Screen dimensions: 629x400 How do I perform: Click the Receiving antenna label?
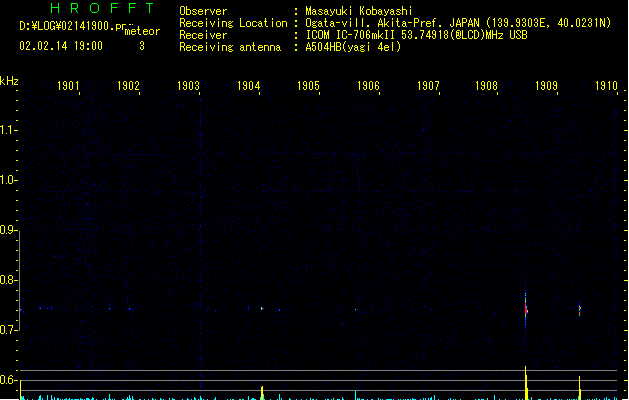point(230,47)
